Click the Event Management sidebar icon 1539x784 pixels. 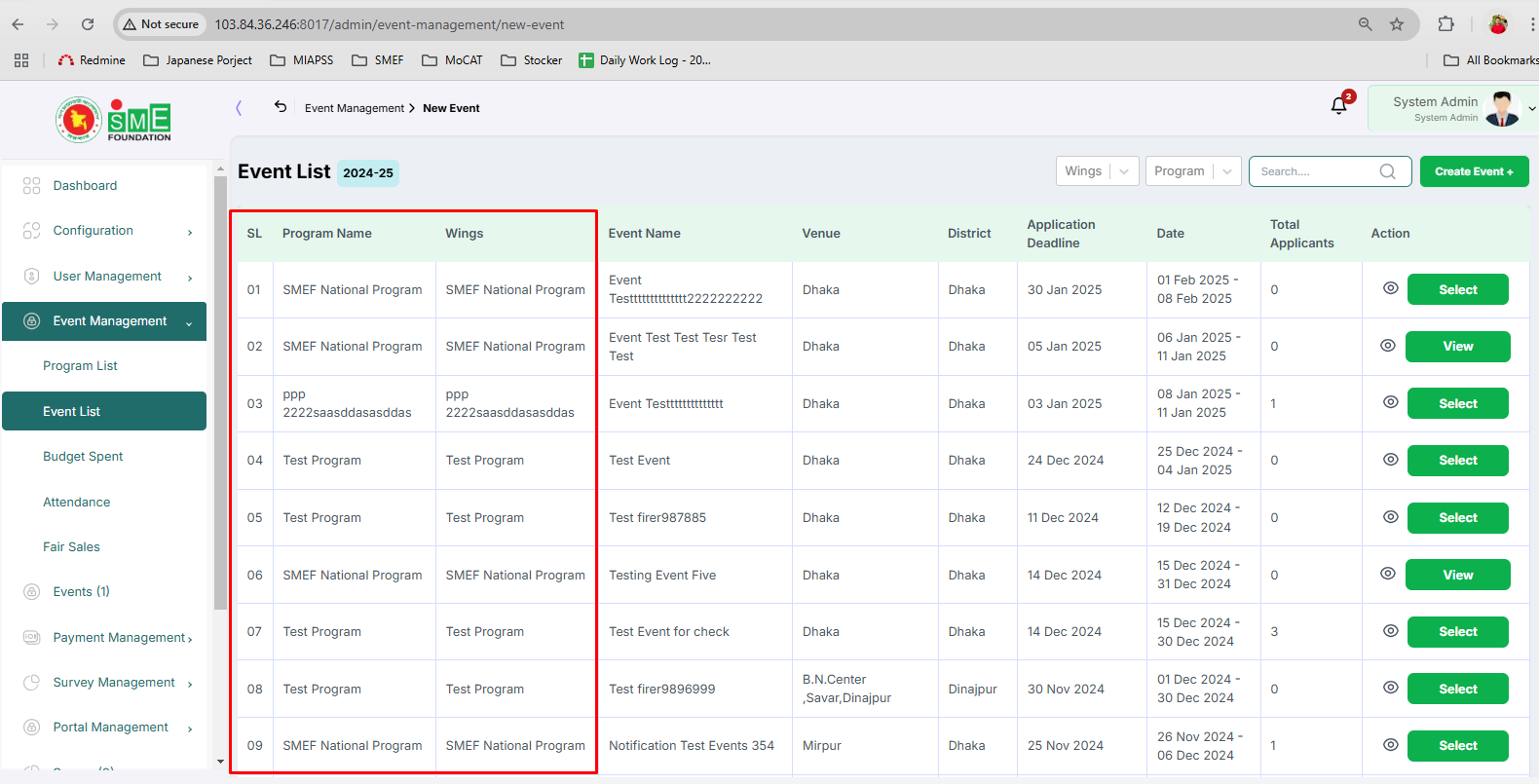pyautogui.click(x=32, y=321)
